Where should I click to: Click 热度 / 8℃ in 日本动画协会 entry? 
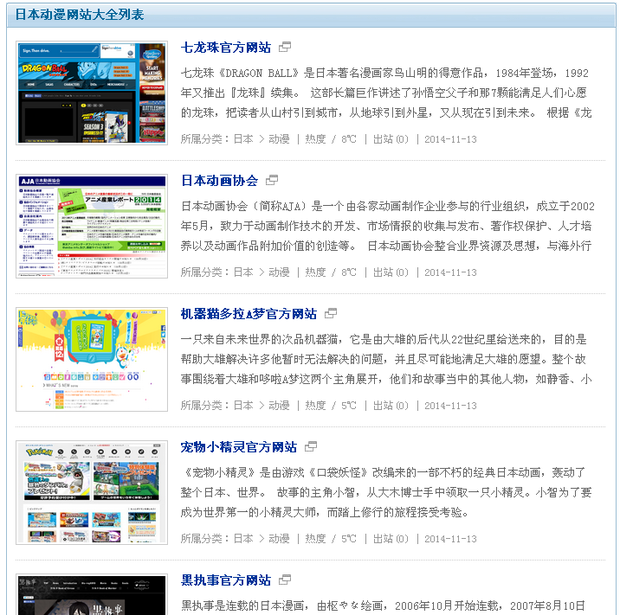[x=331, y=272]
